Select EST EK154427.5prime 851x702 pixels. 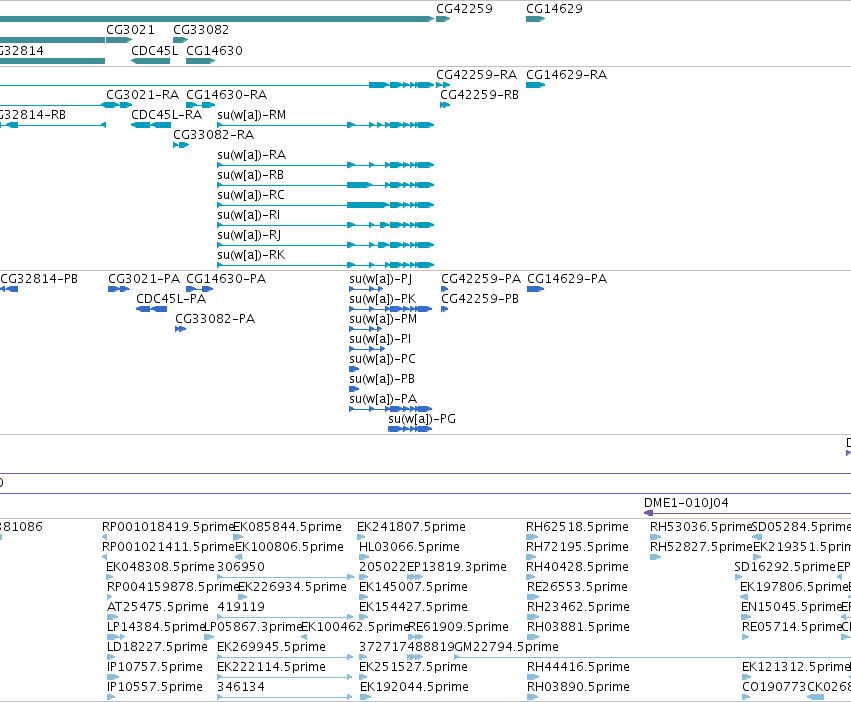click(414, 607)
